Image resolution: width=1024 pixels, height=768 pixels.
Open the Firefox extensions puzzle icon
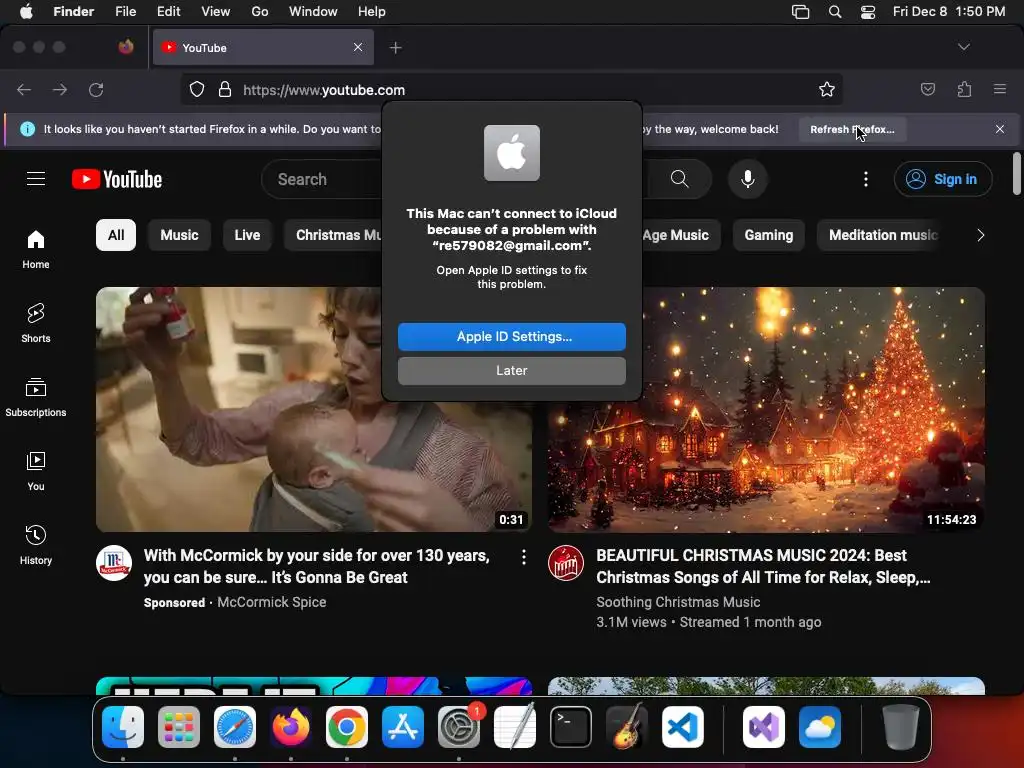click(x=964, y=89)
